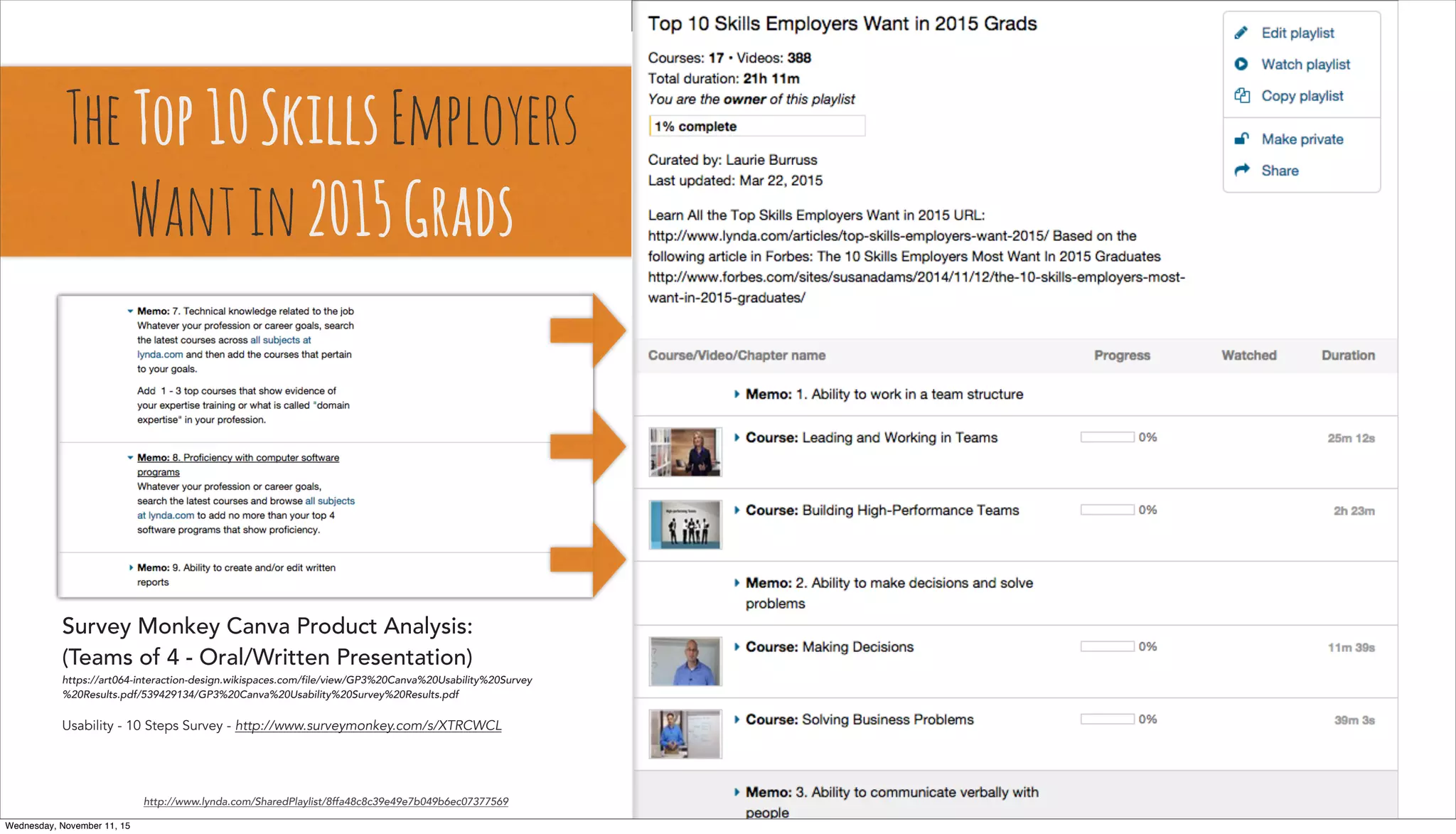The image size is (1456, 834).
Task: Open Building High-Performance Teams thumbnail
Action: point(685,525)
